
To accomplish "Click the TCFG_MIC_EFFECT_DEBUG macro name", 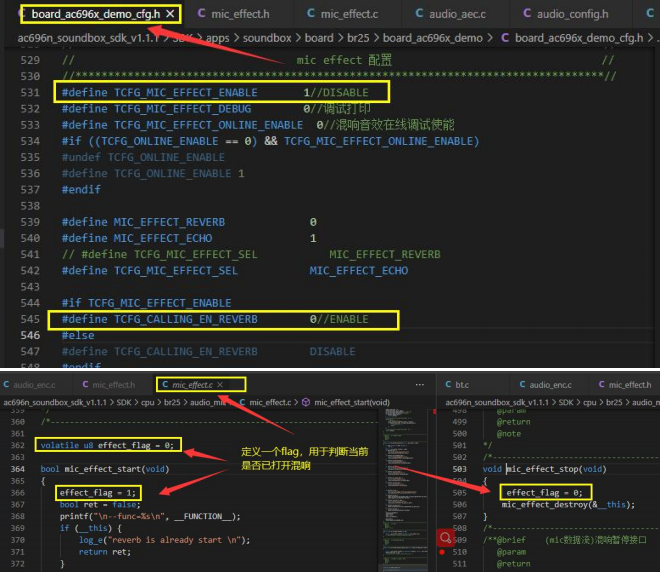I will coord(182,109).
